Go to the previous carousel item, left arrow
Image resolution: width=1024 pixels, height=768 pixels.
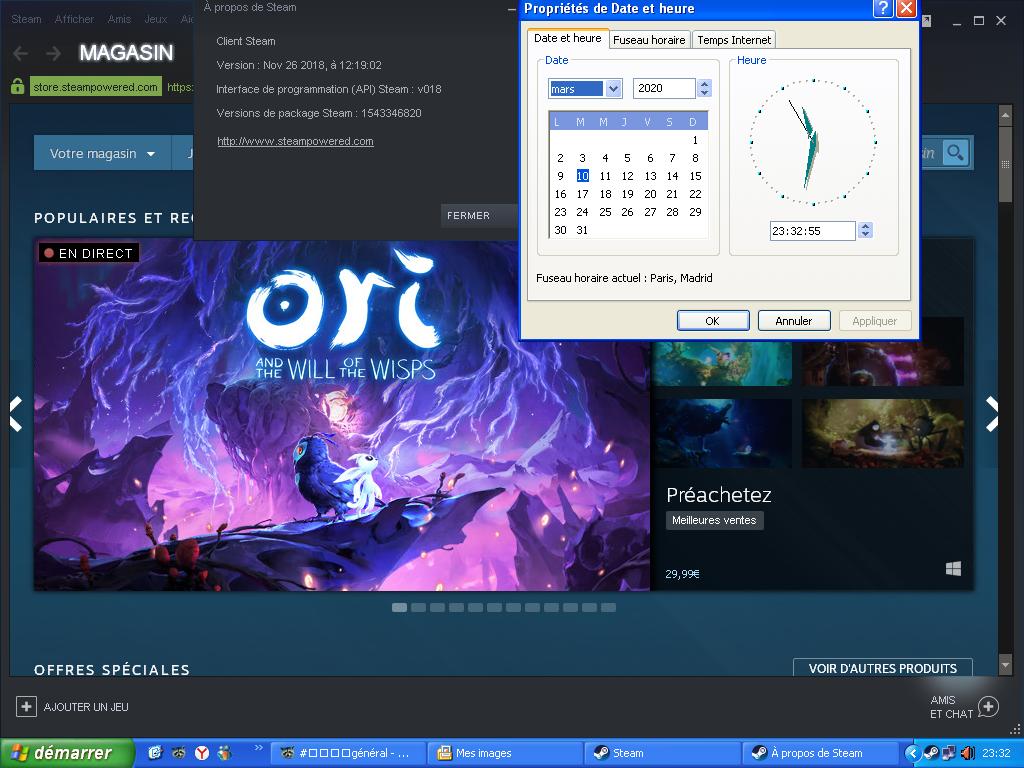click(x=16, y=414)
